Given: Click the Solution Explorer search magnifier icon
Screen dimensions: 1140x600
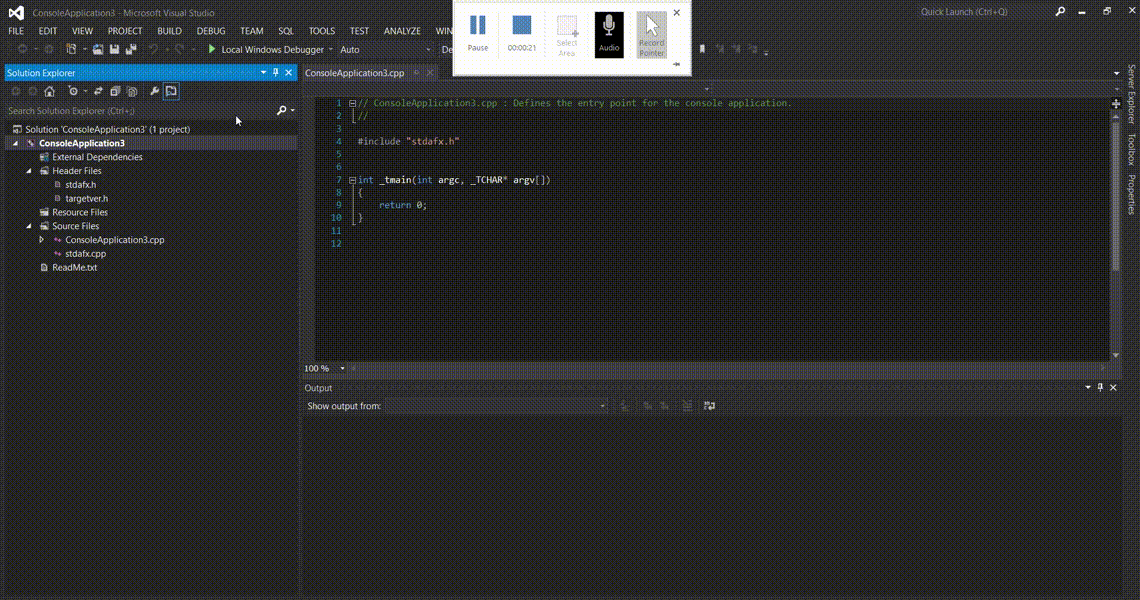Looking at the screenshot, I should coord(281,111).
